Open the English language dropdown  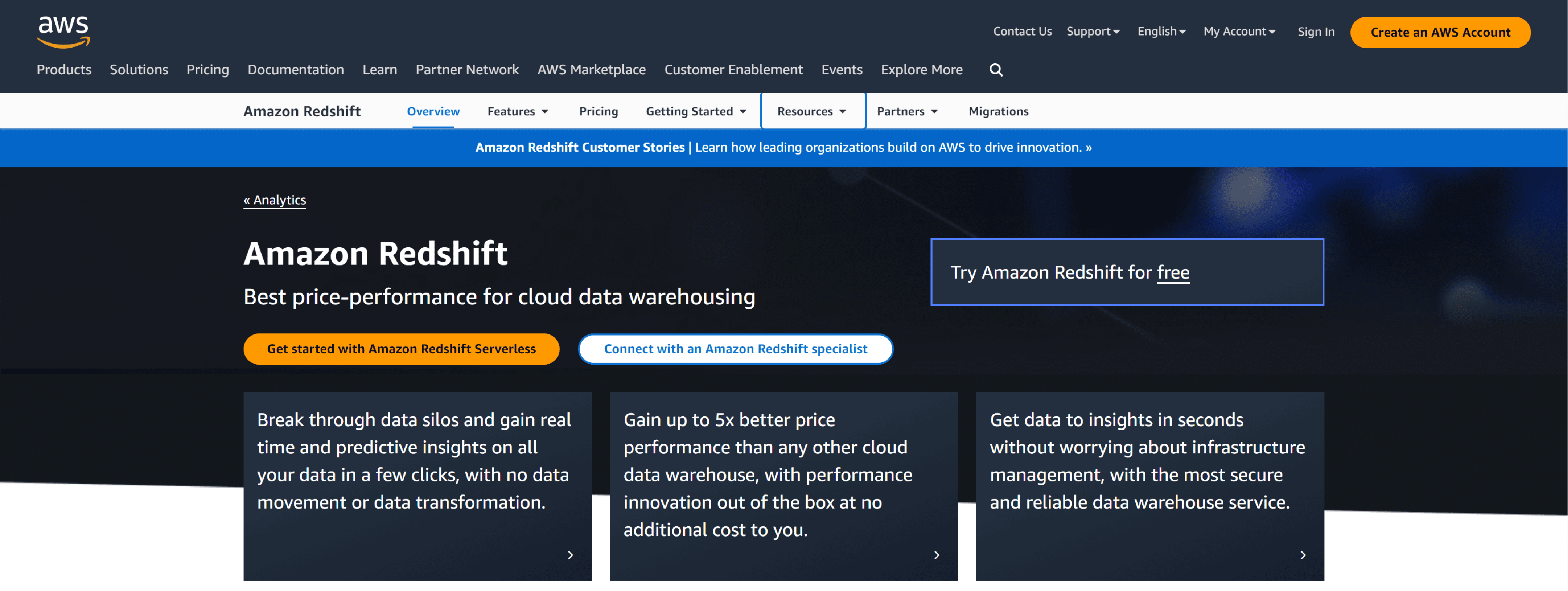click(1161, 32)
